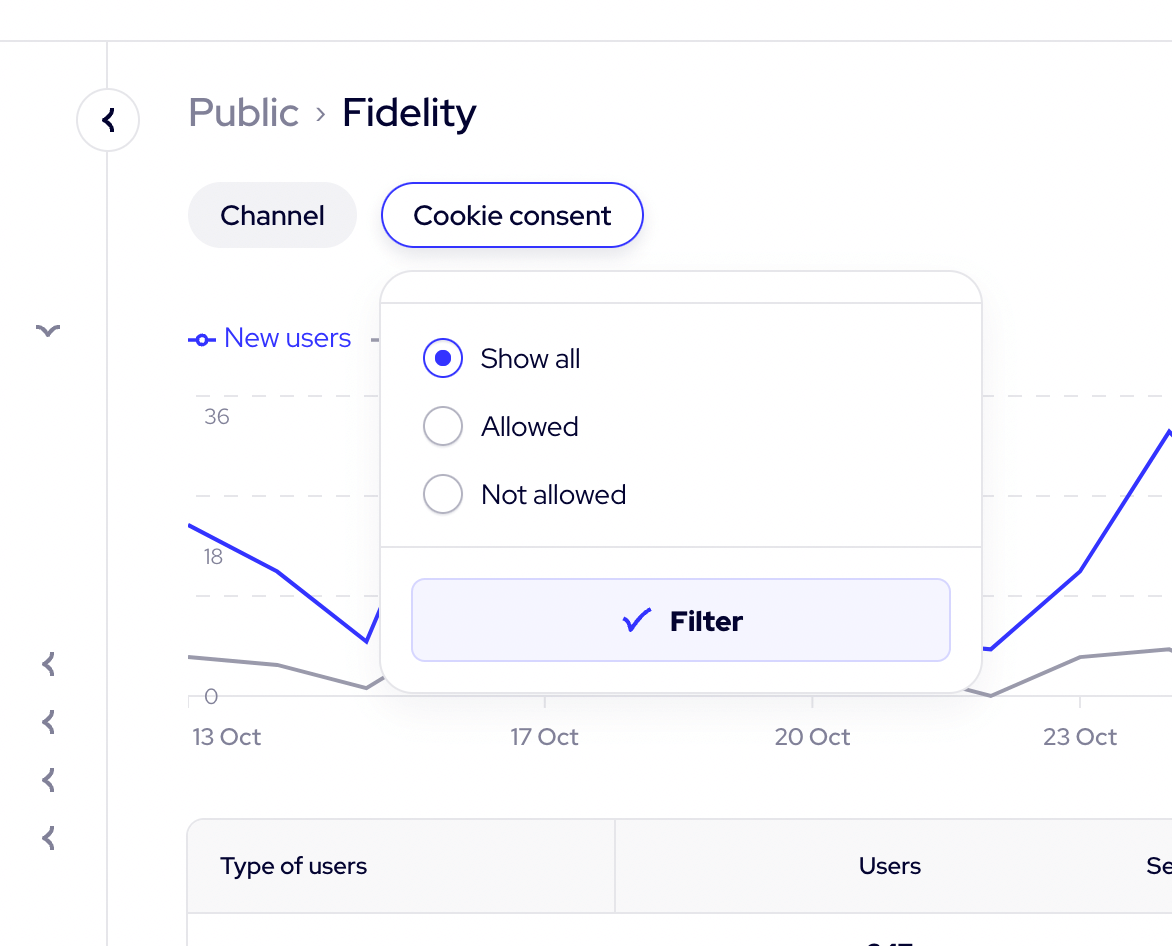Open the Channel filter dropdown
1172x946 pixels.
[272, 215]
